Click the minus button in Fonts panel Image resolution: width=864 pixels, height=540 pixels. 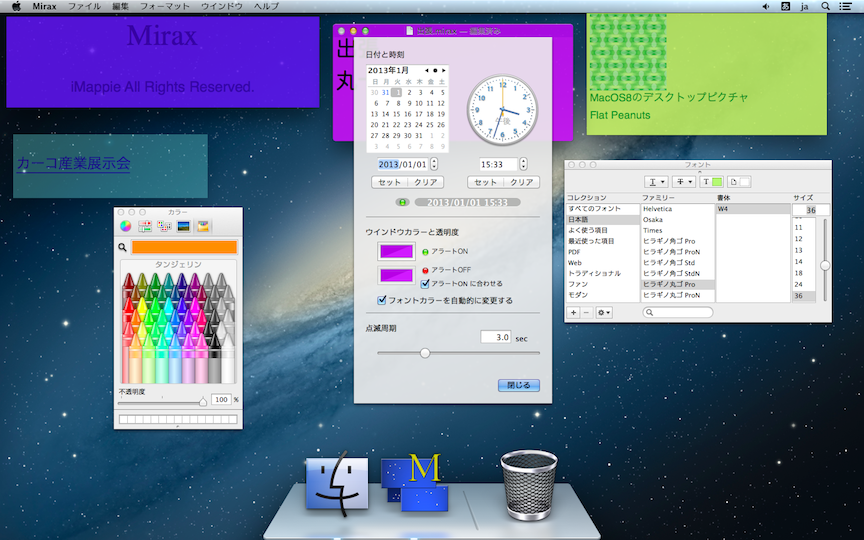[586, 312]
